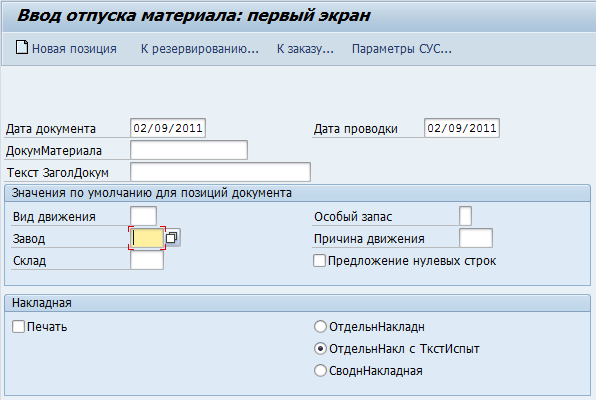This screenshot has width=596, height=400.
Task: Click the new page icon beside Новая позиция
Action: [x=22, y=48]
